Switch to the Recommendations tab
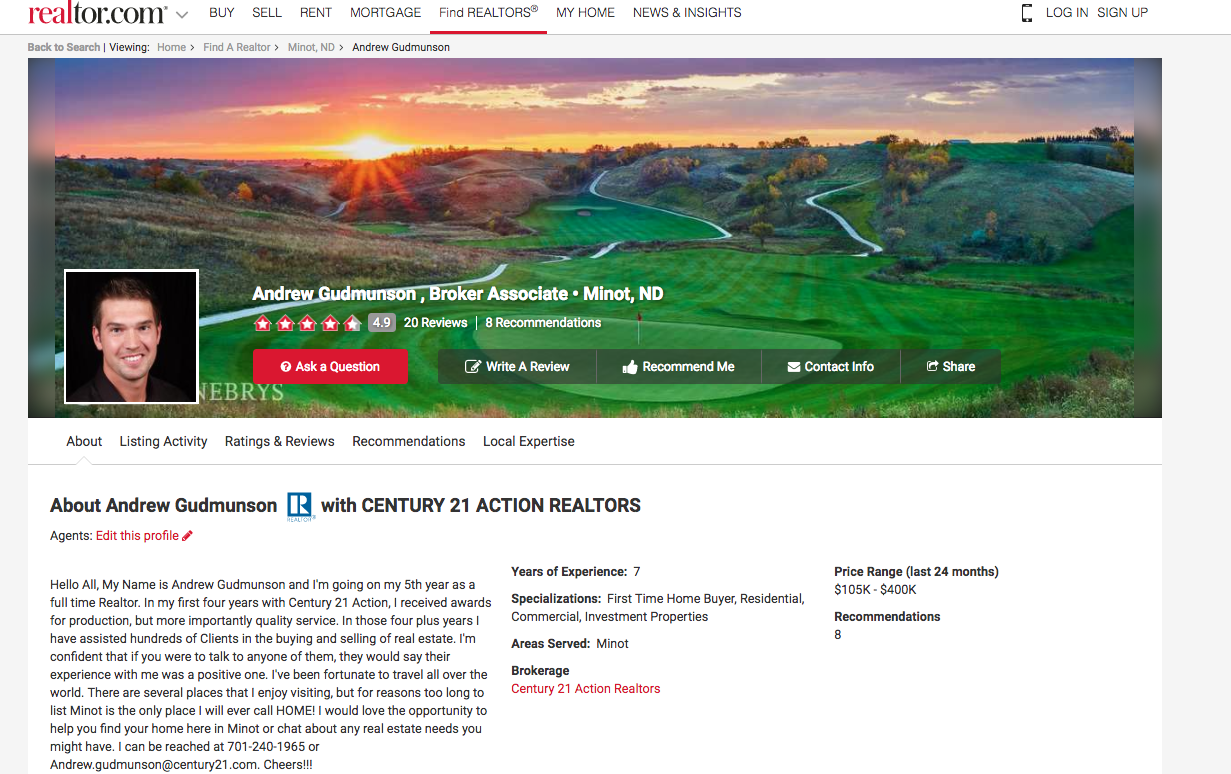 click(408, 441)
